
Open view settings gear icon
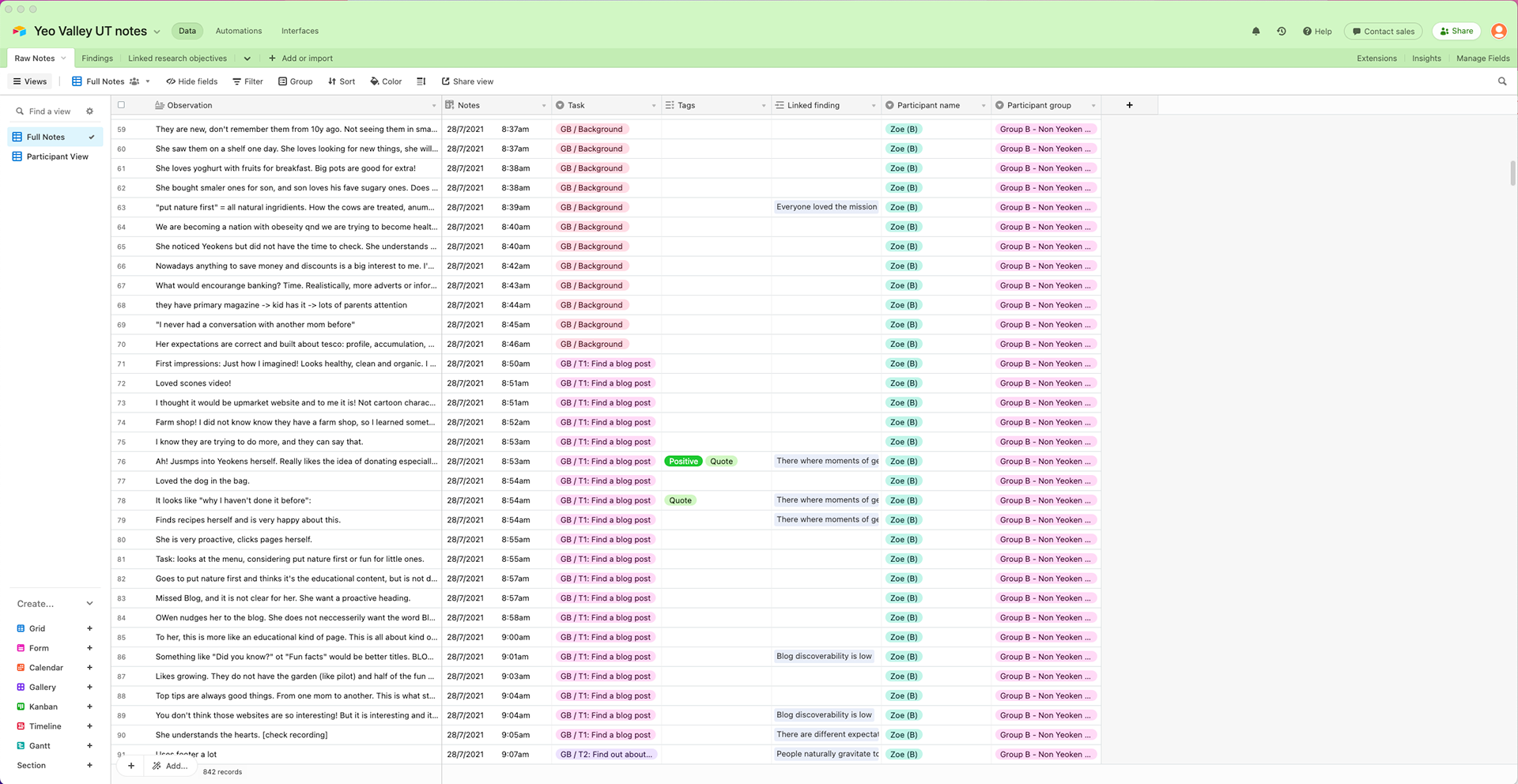tap(89, 111)
